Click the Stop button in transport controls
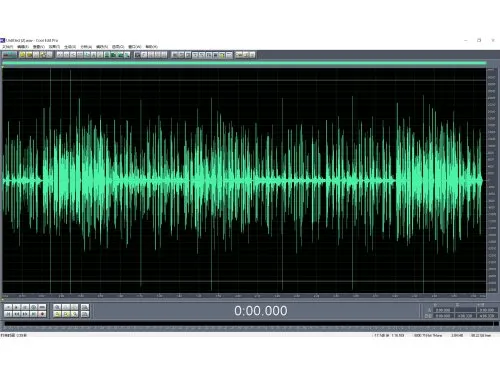 click(8, 307)
